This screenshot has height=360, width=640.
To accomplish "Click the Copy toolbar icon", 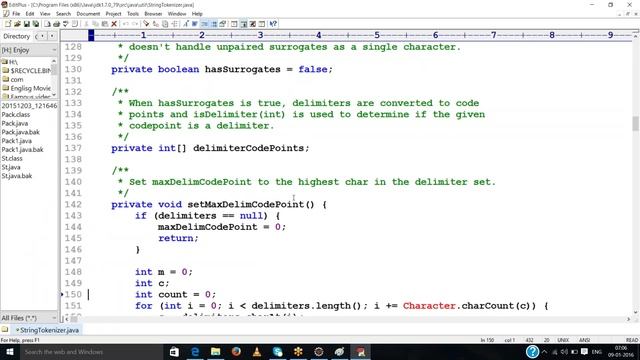I will pos(95,24).
